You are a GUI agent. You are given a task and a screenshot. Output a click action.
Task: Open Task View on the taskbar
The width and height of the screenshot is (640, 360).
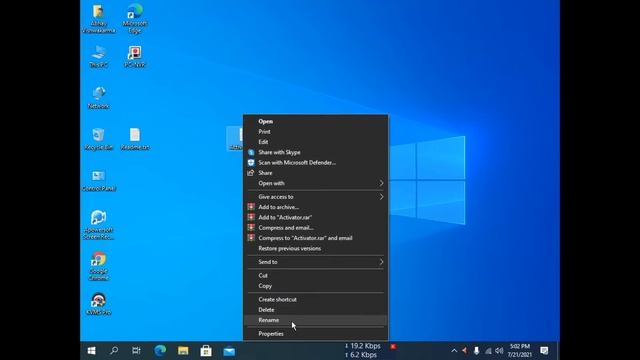tap(136, 351)
